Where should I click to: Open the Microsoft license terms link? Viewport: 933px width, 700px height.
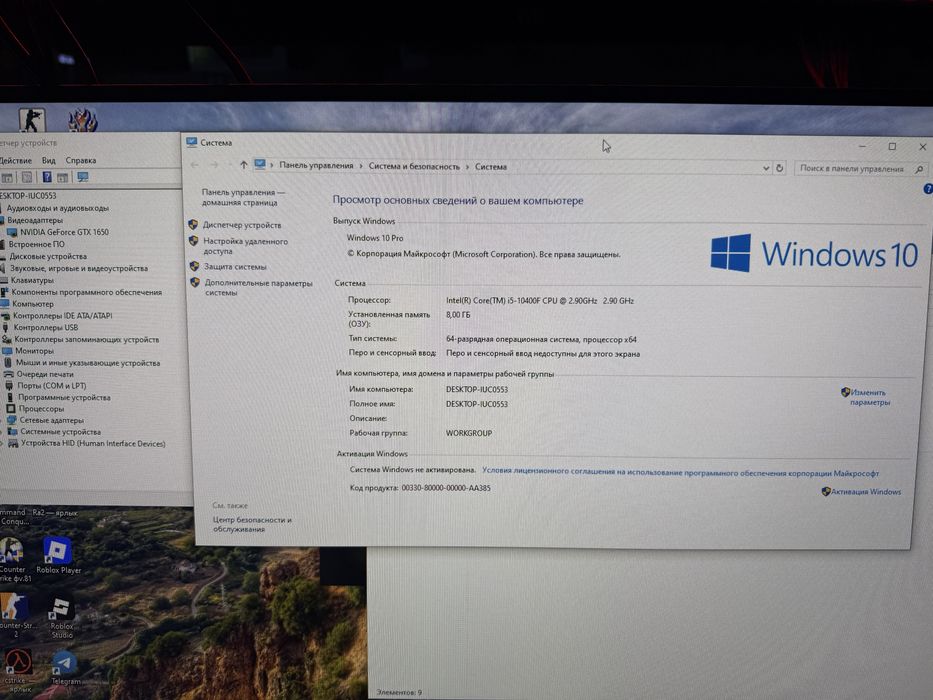[x=680, y=473]
